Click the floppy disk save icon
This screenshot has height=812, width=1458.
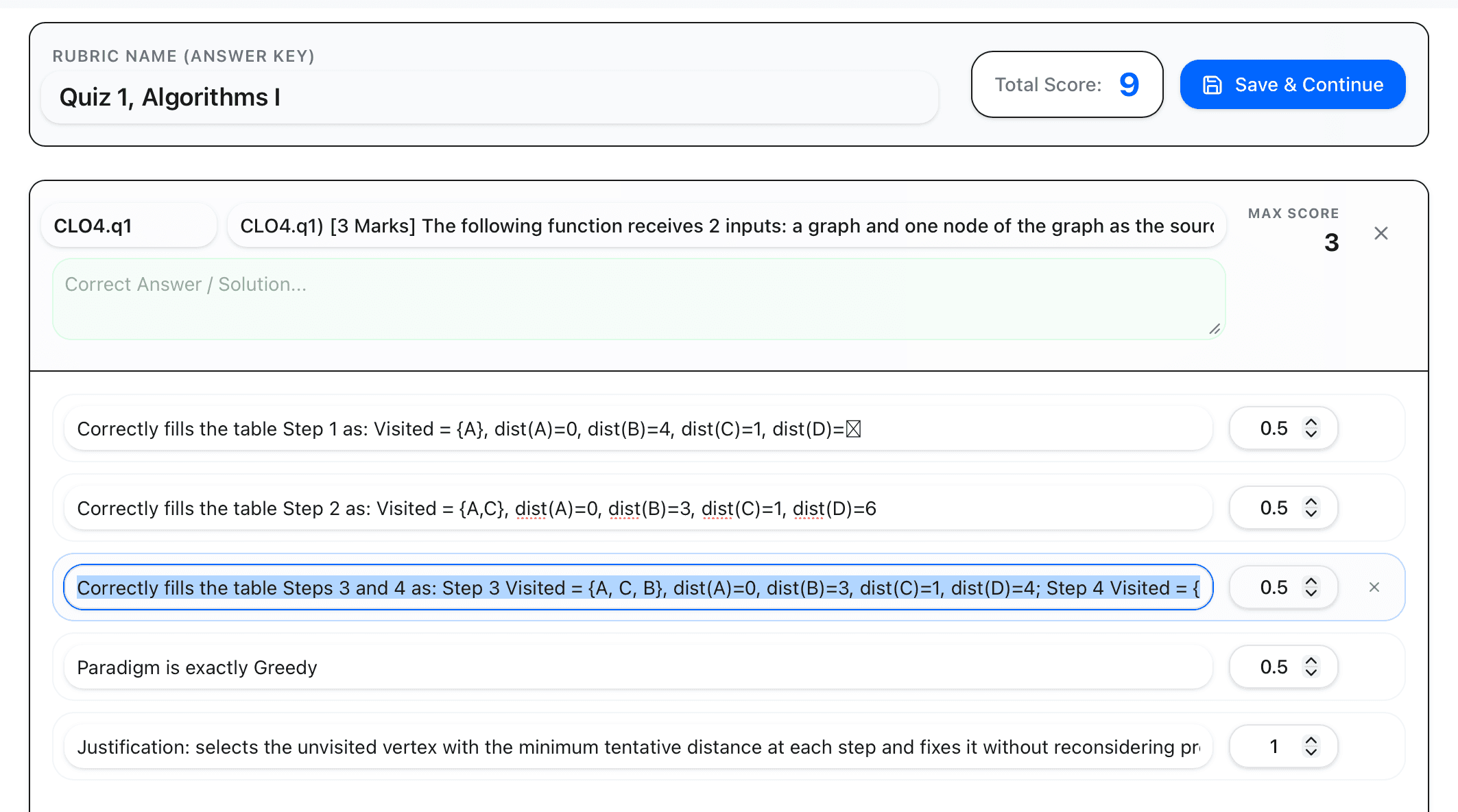[1213, 84]
